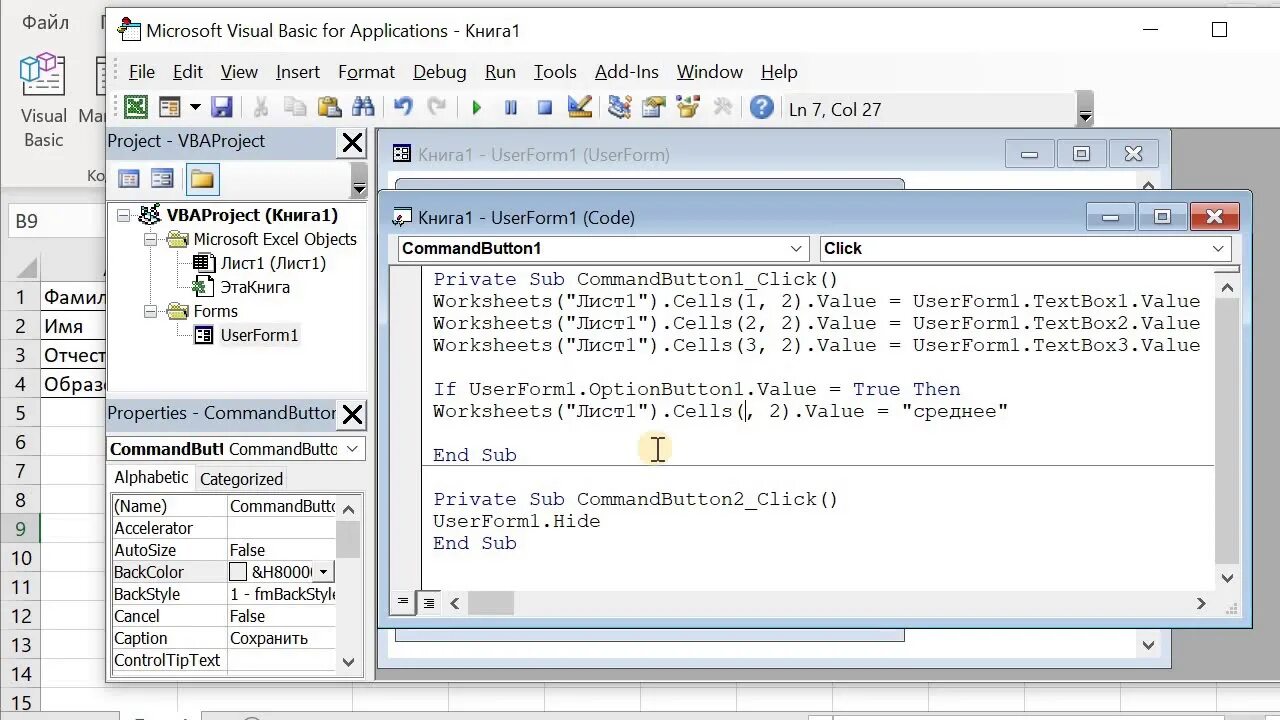Click View Code icon in Project panel
Viewport: 1280px width, 720px height.
[129, 179]
